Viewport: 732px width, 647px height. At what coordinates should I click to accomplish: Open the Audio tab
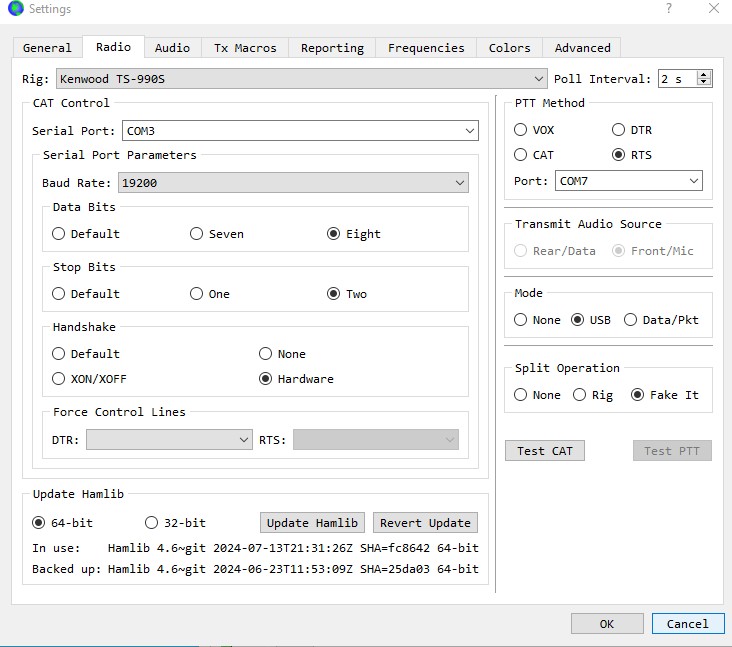point(172,48)
